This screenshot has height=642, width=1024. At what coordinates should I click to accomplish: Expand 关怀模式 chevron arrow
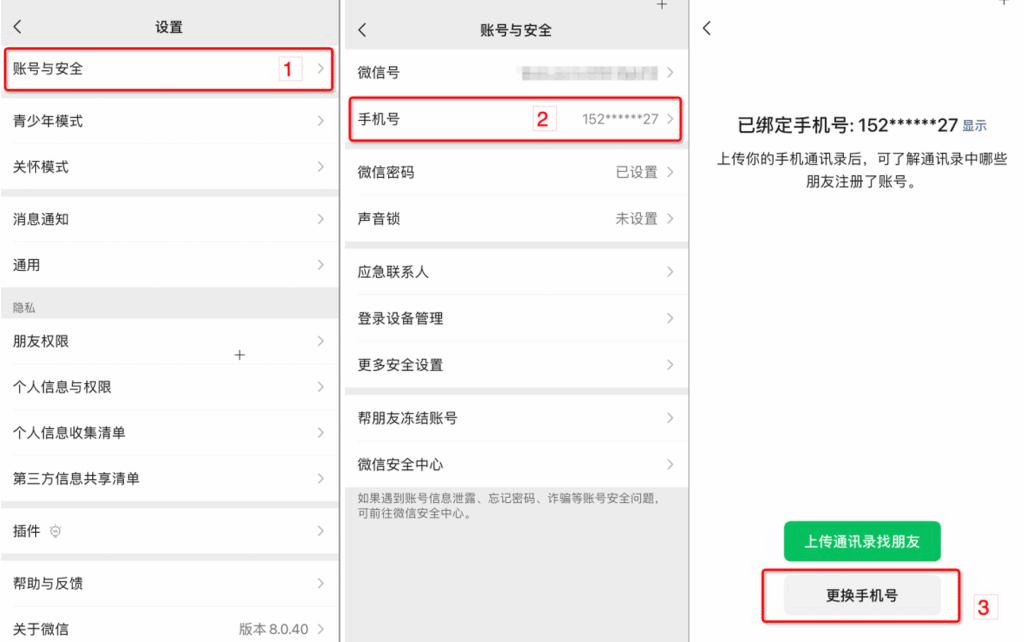click(x=320, y=167)
